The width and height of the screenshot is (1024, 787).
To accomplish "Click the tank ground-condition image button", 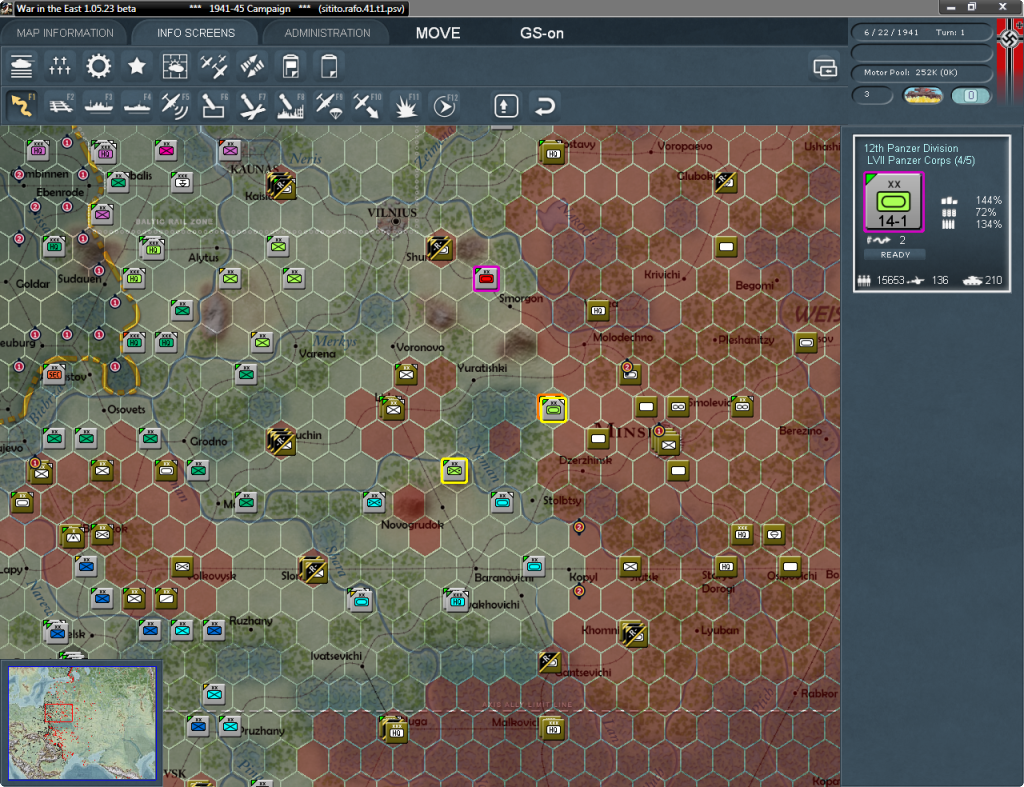I will pos(923,95).
